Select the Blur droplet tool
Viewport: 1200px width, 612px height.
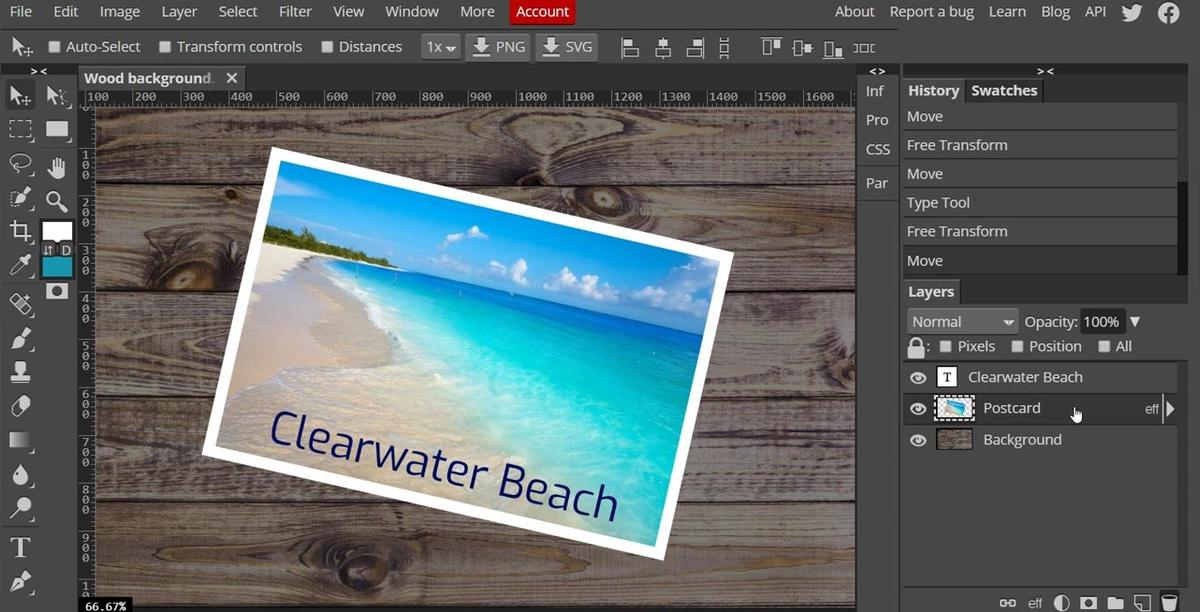point(20,474)
